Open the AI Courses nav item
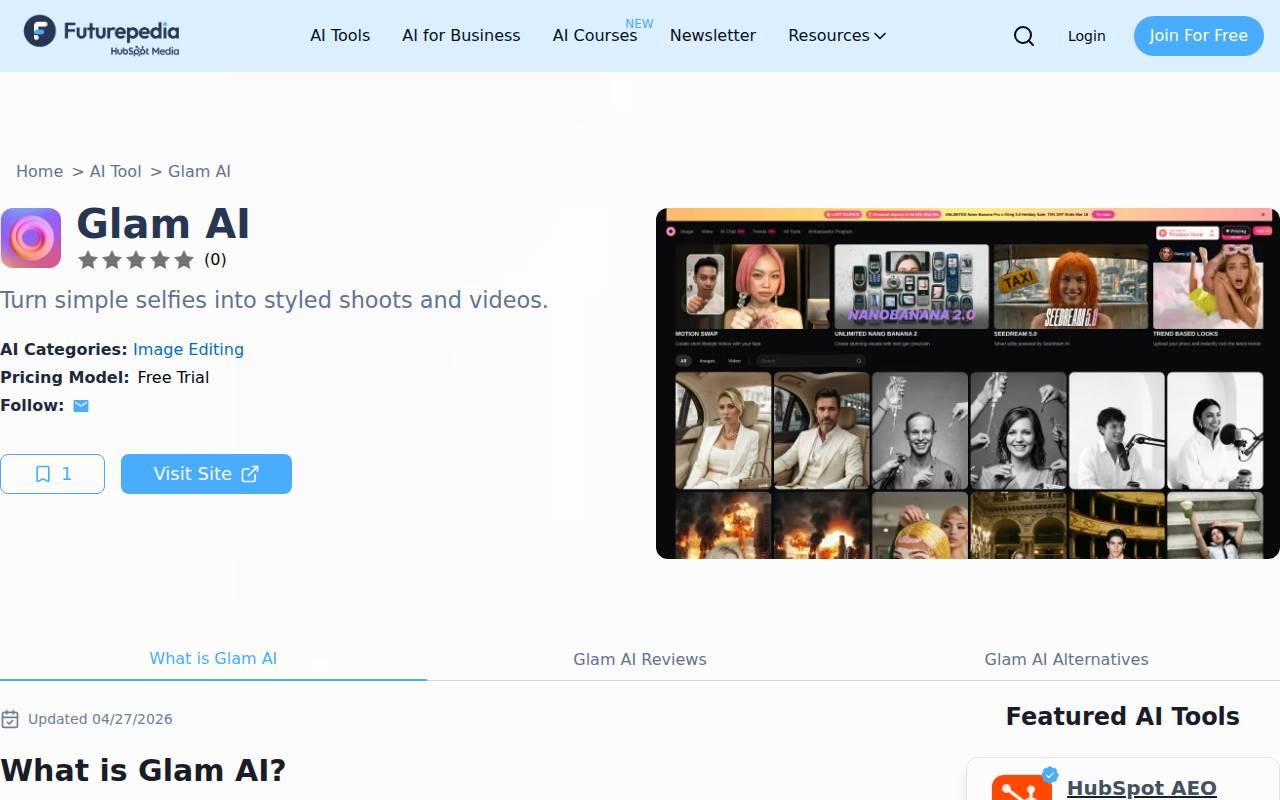The width and height of the screenshot is (1280, 800). point(595,36)
